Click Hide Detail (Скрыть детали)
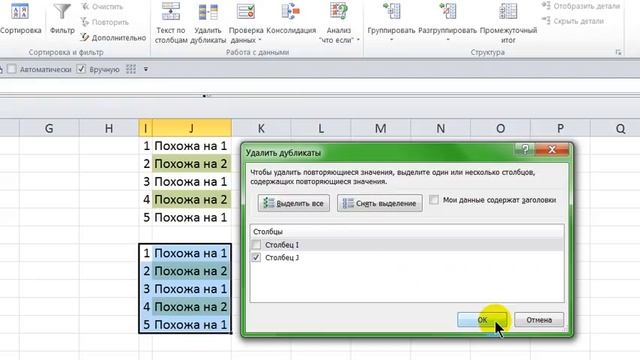Screen dimensions: 640x360 [x=573, y=21]
